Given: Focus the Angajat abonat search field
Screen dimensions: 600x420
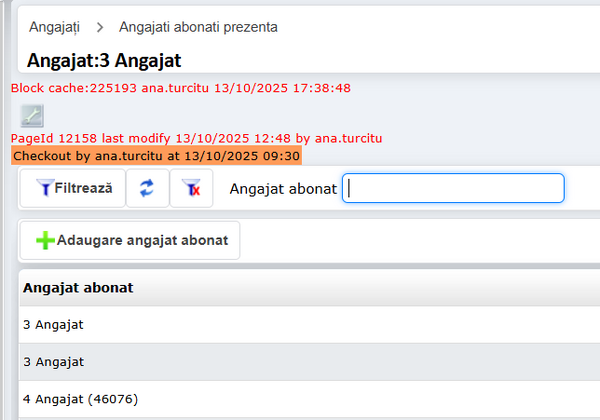Looking at the screenshot, I should [453, 188].
